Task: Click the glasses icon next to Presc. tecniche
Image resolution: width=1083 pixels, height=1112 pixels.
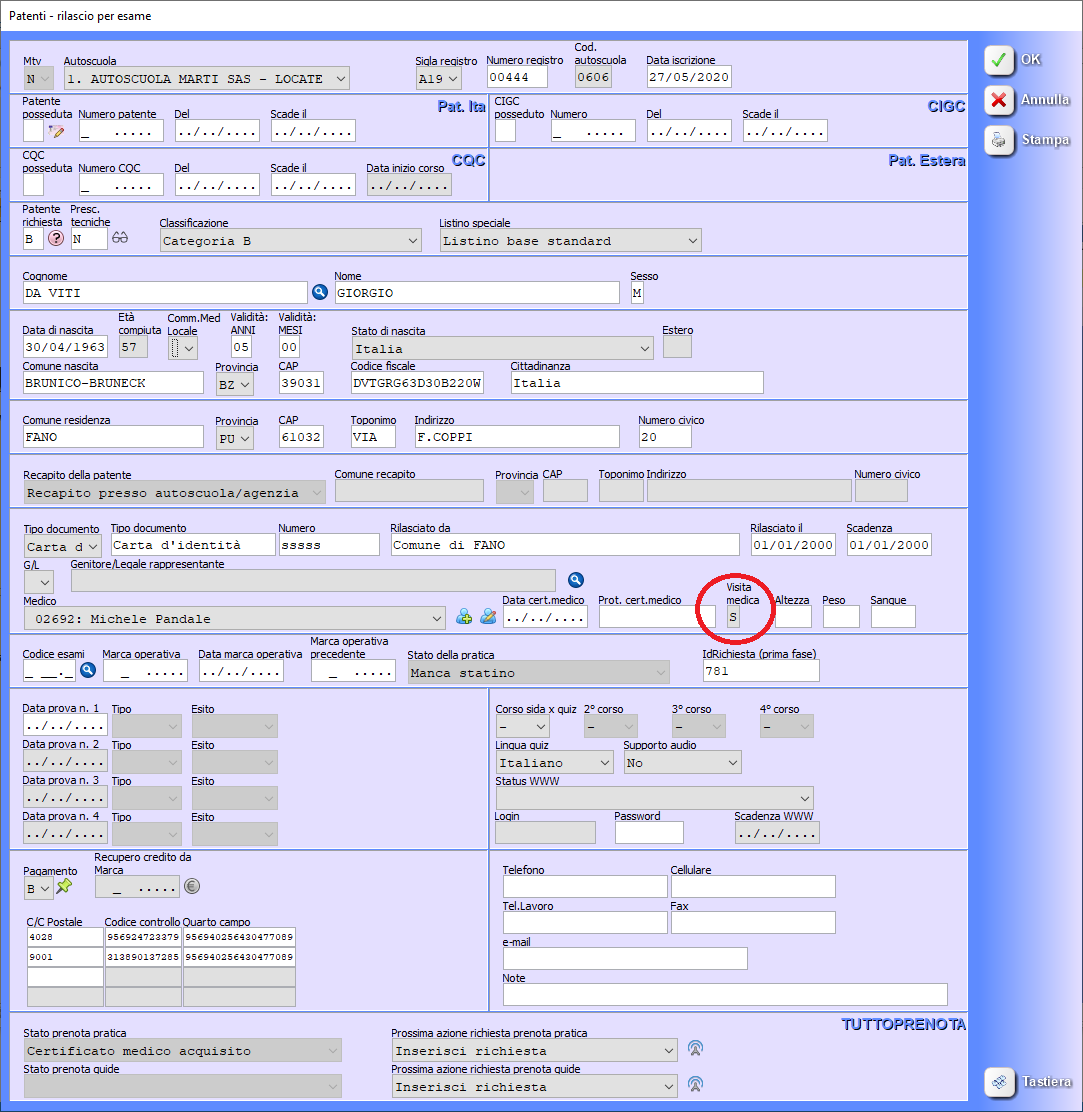Action: (x=121, y=239)
